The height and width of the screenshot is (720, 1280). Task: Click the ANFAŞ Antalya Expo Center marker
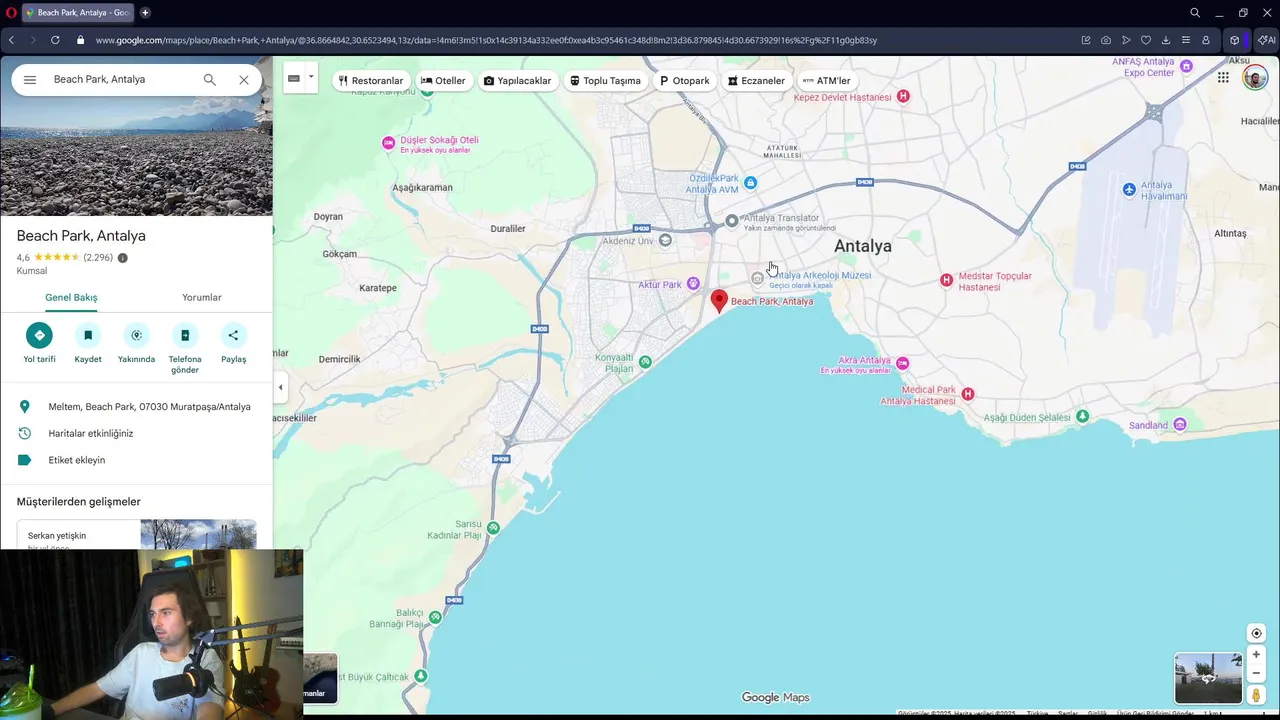point(1186,66)
